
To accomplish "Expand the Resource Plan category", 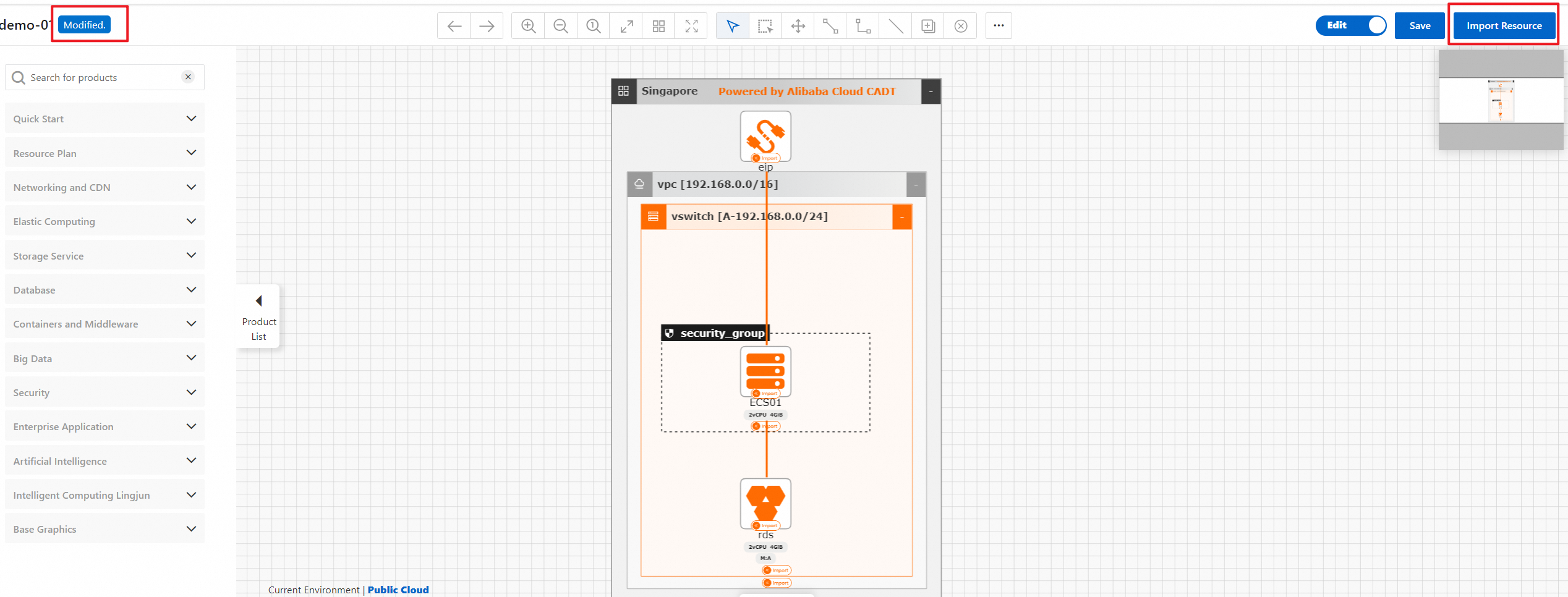I will coord(104,153).
